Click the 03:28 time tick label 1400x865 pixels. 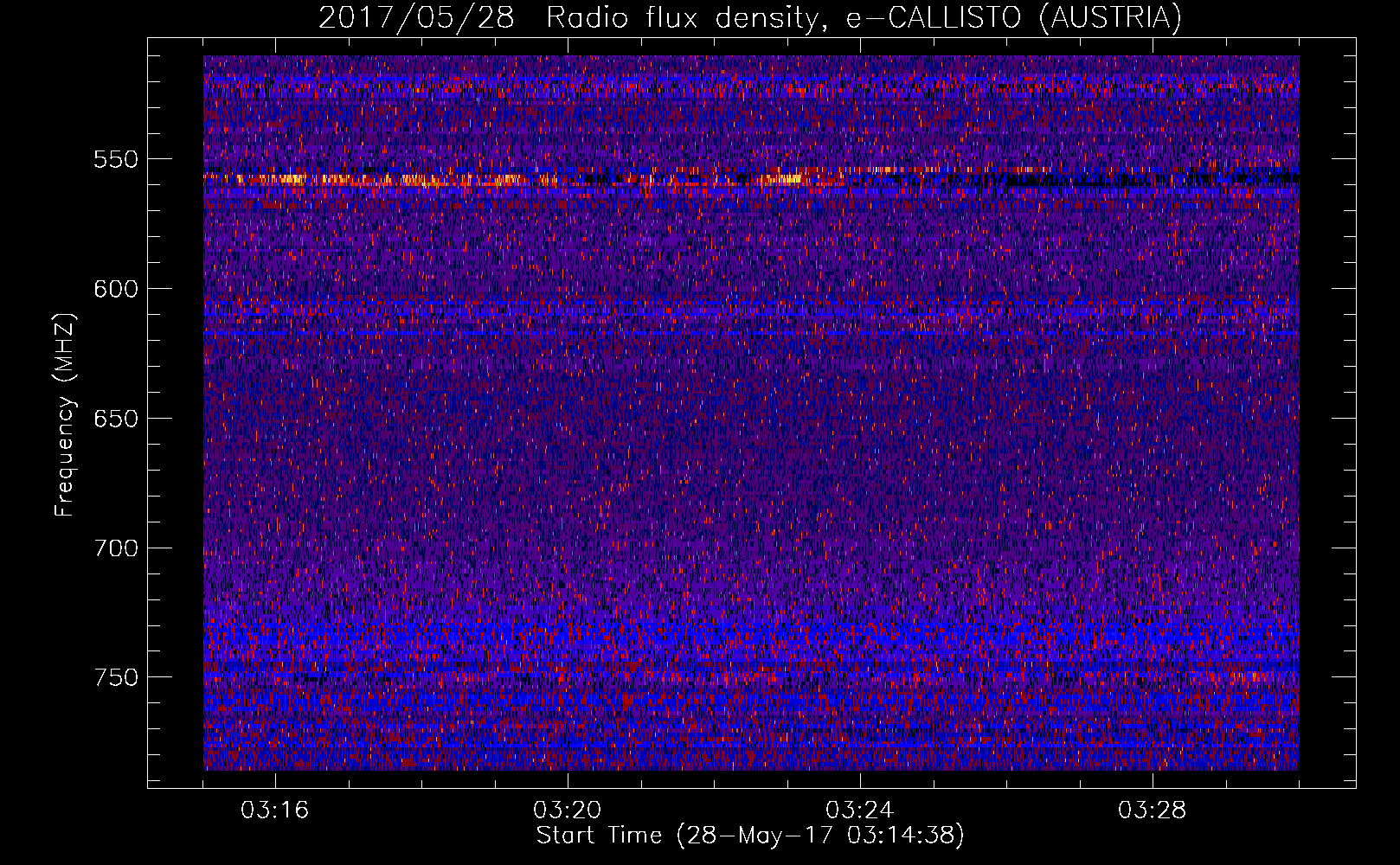[x=1153, y=811]
